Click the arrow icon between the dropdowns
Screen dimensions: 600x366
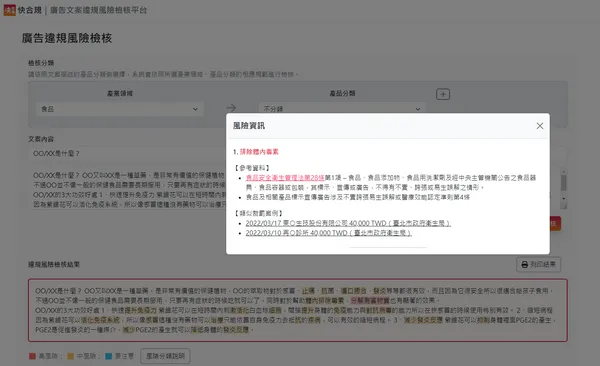click(x=231, y=108)
